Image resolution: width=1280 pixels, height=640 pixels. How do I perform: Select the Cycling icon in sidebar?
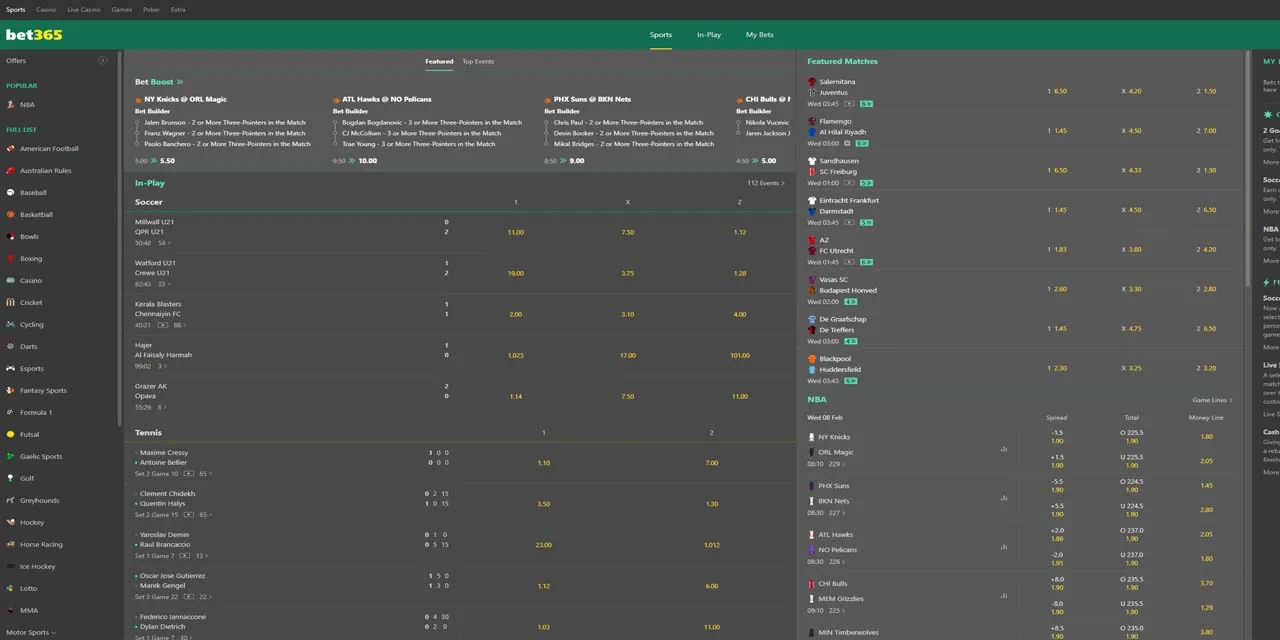pyautogui.click(x=11, y=324)
